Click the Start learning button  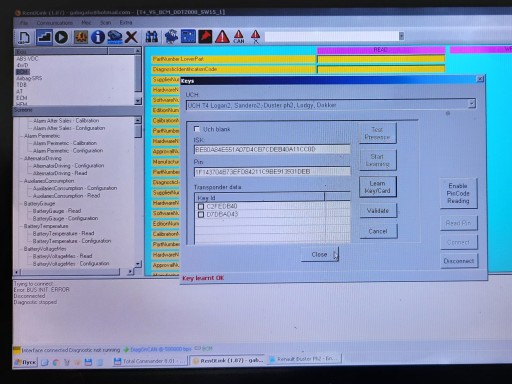pos(377,160)
